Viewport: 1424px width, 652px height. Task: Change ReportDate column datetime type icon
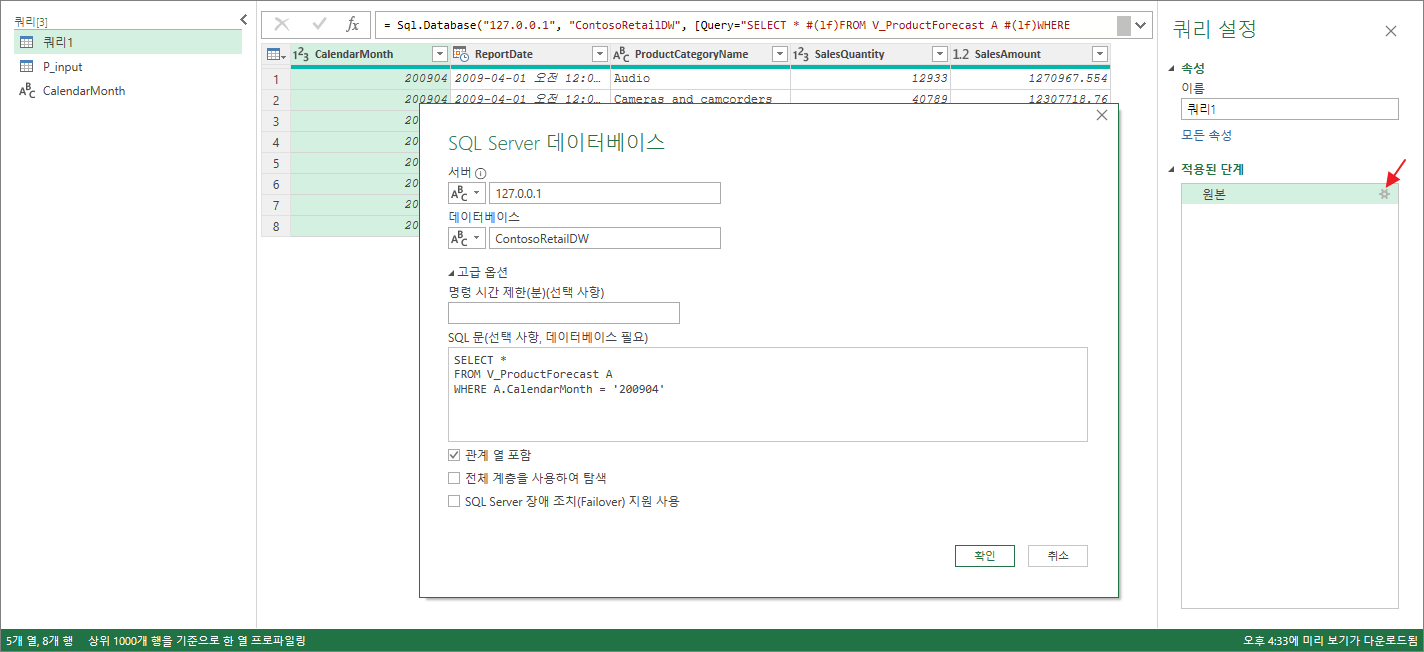(x=461, y=54)
